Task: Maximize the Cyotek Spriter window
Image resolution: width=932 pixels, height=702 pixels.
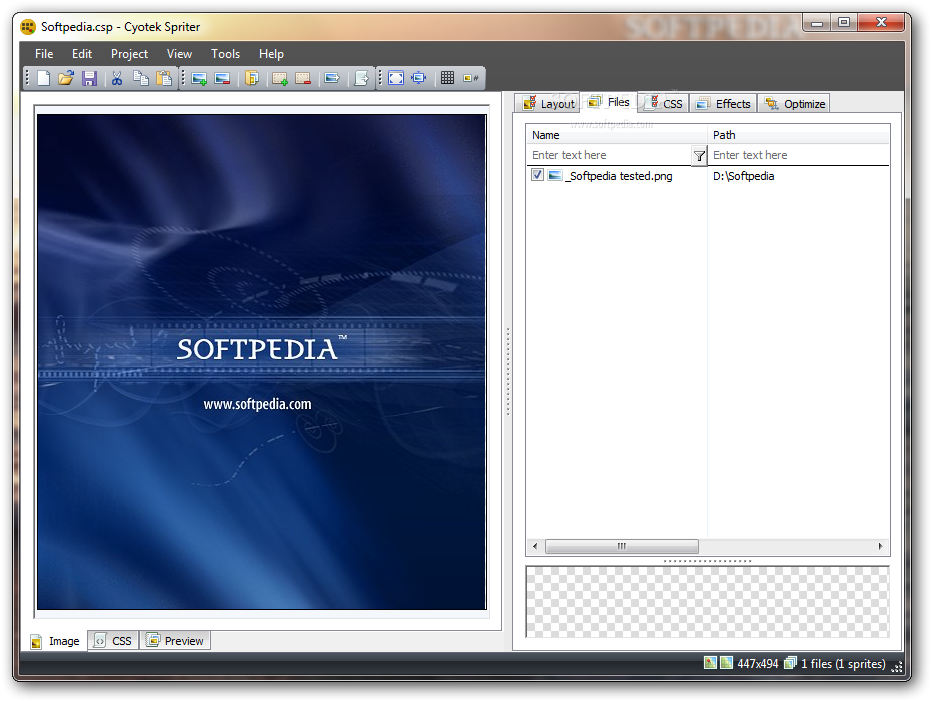Action: pyautogui.click(x=844, y=23)
